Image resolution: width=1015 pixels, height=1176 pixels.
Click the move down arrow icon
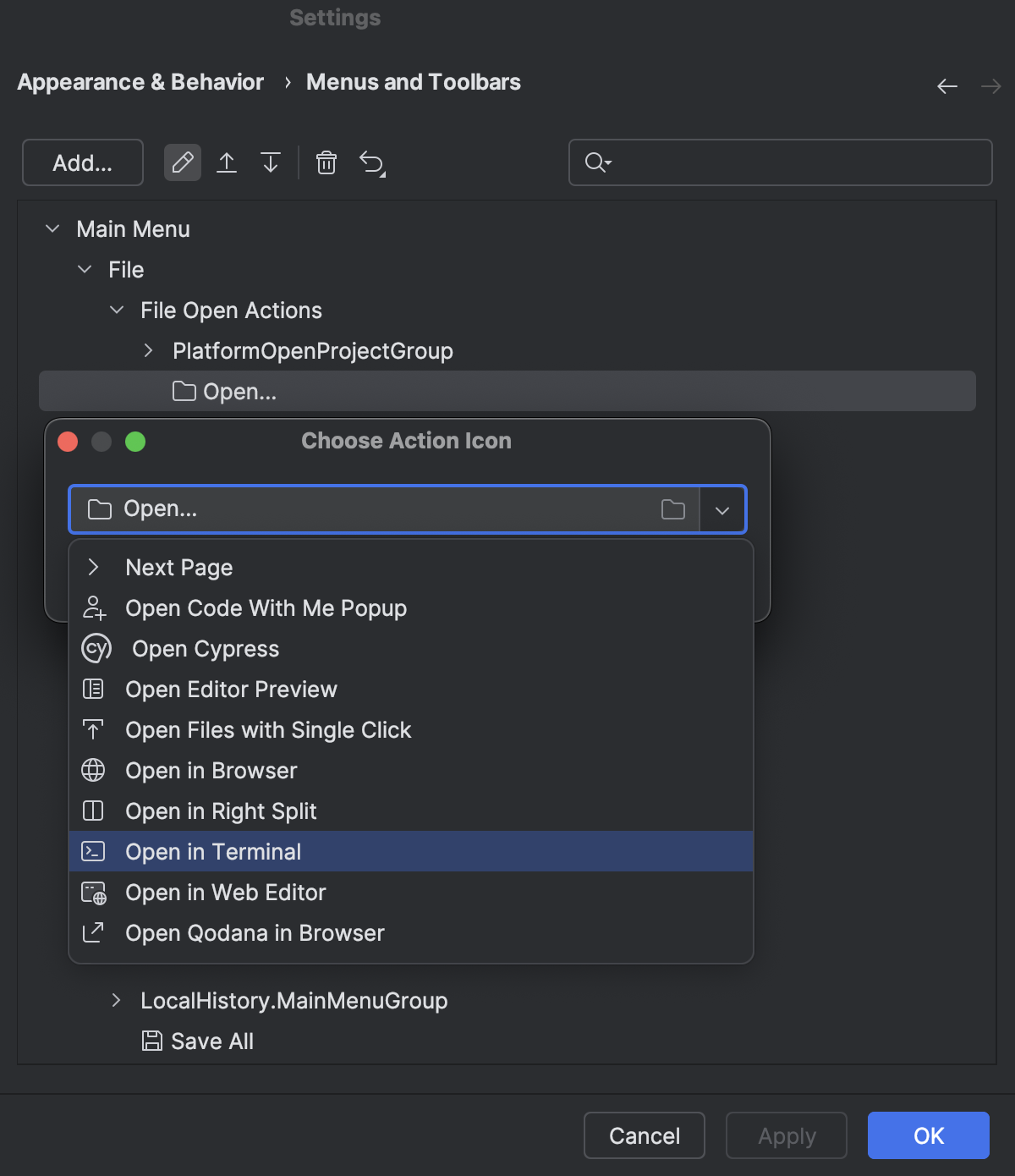[x=270, y=162]
